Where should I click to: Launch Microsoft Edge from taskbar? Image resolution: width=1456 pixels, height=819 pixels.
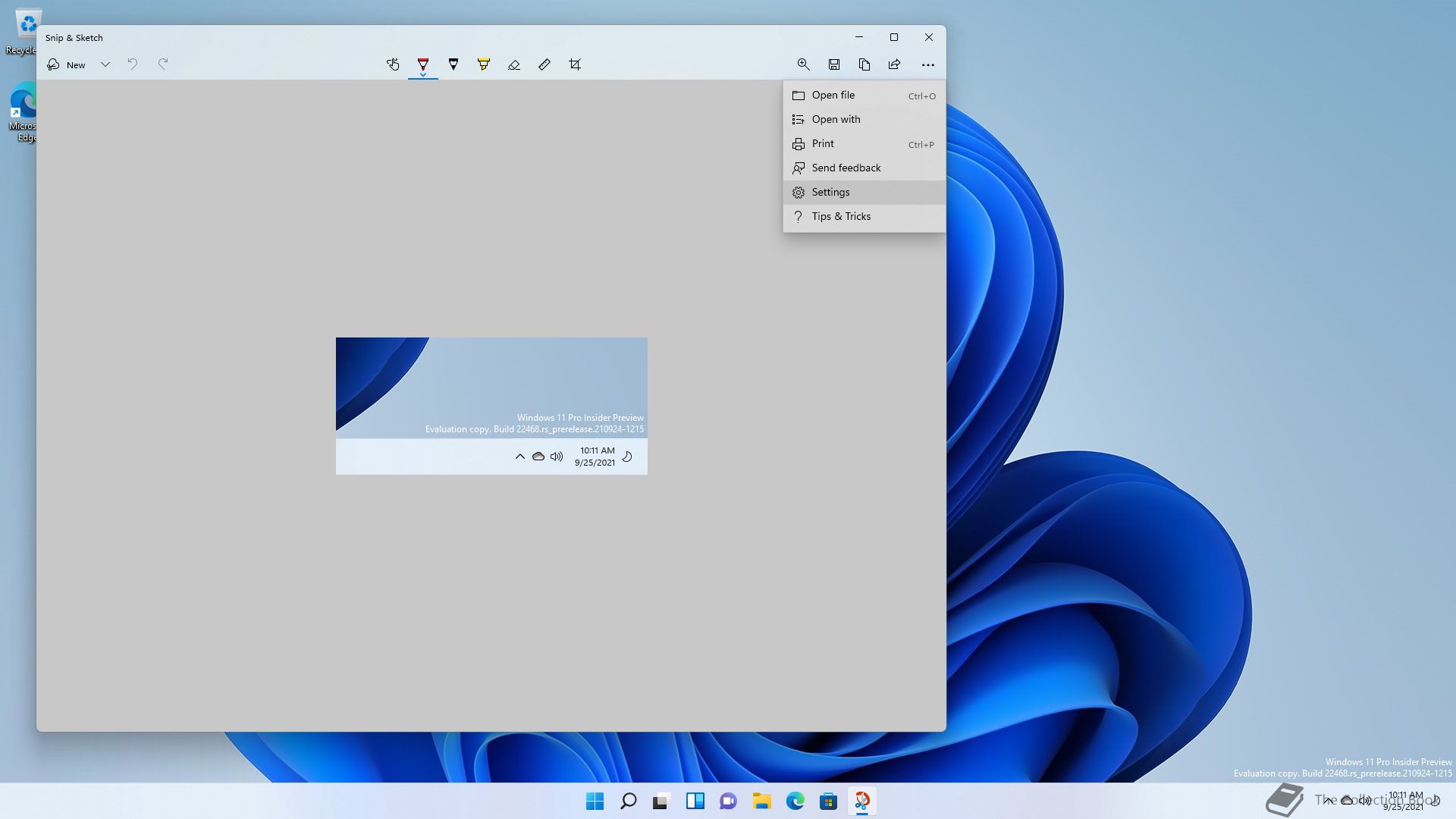[795, 801]
